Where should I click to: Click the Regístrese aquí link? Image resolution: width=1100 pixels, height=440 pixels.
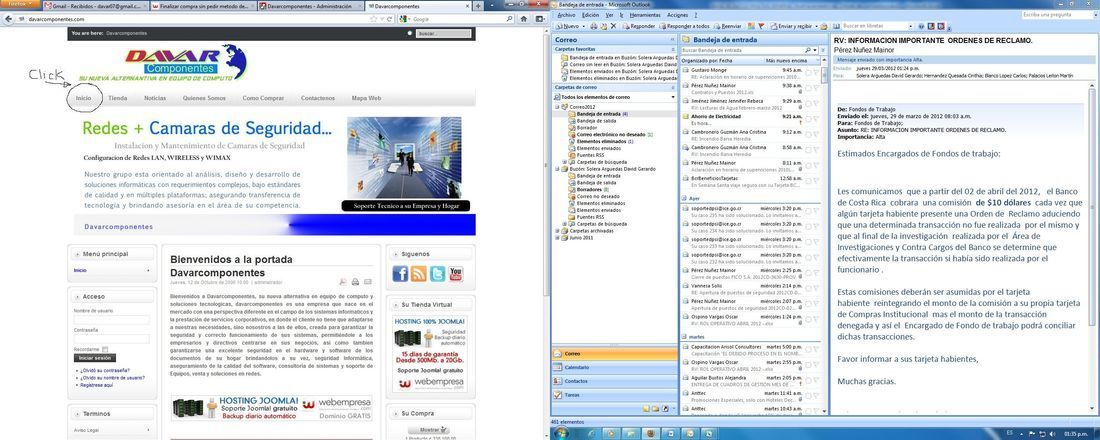point(96,385)
